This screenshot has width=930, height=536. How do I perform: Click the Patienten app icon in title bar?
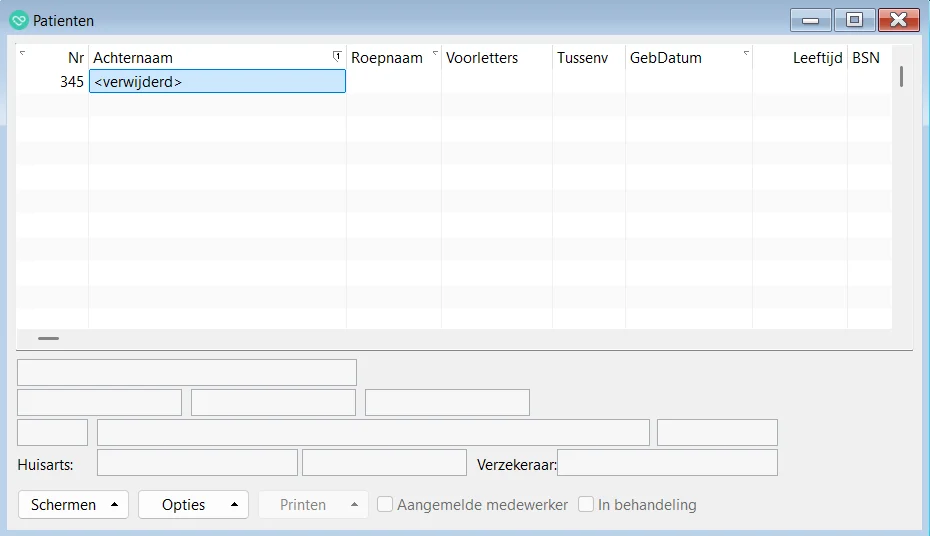(x=19, y=20)
